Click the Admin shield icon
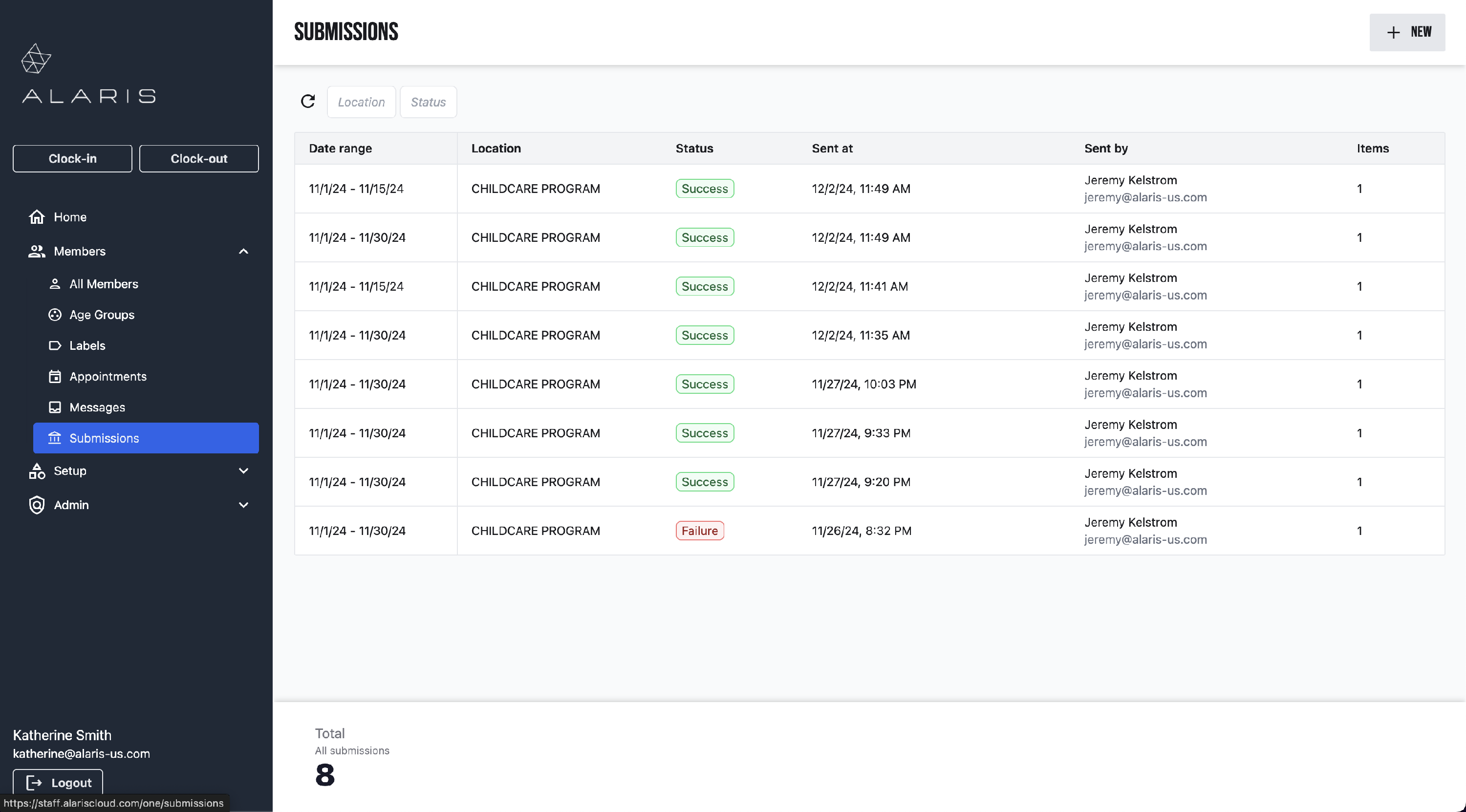Screen dimensions: 1466x812 point(37,505)
